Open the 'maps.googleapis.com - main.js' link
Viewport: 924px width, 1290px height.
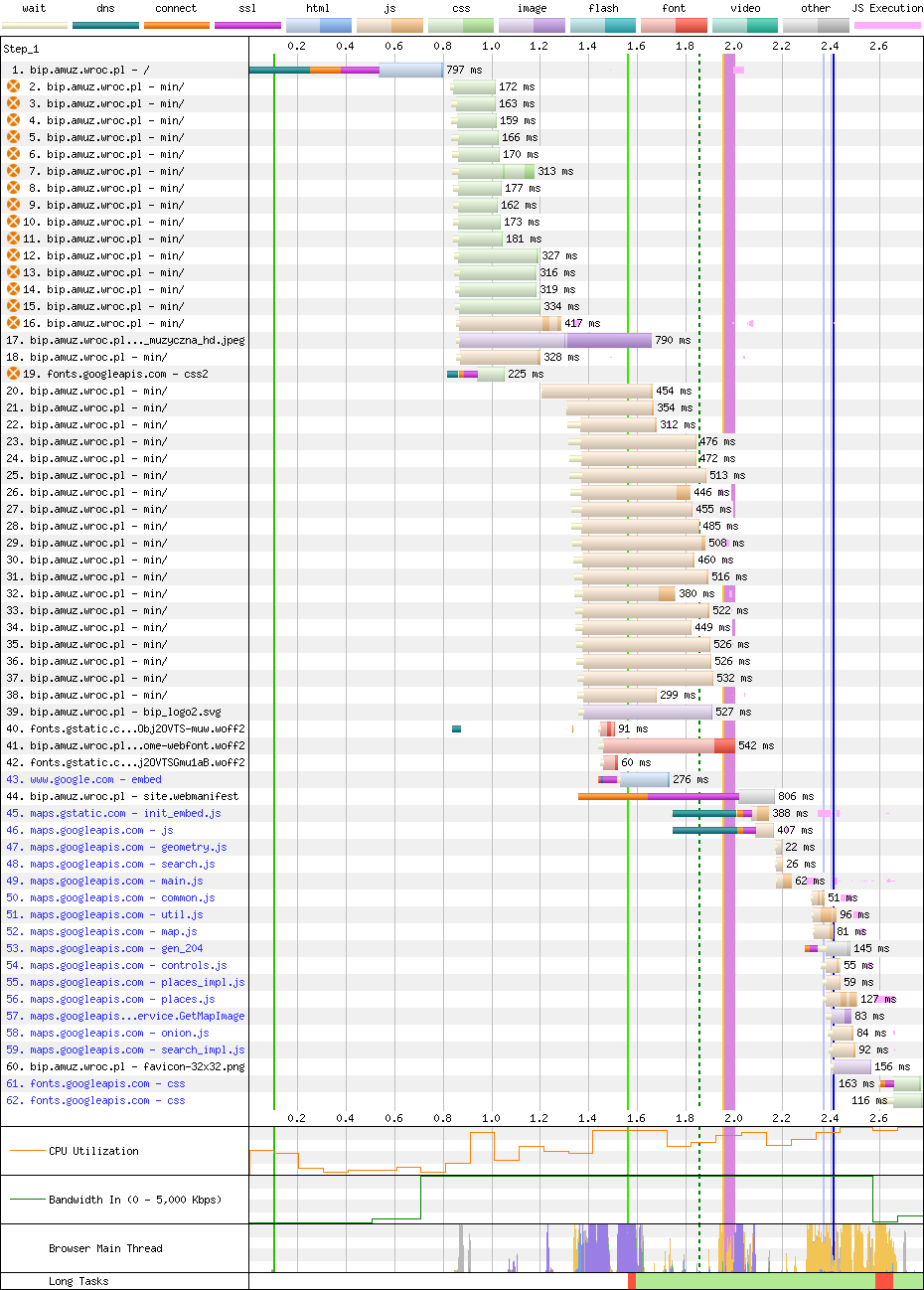pos(104,881)
